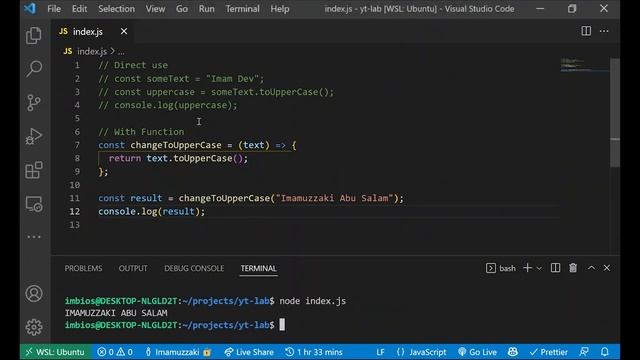
Task: Close the index.js editor tab
Action: 124,31
